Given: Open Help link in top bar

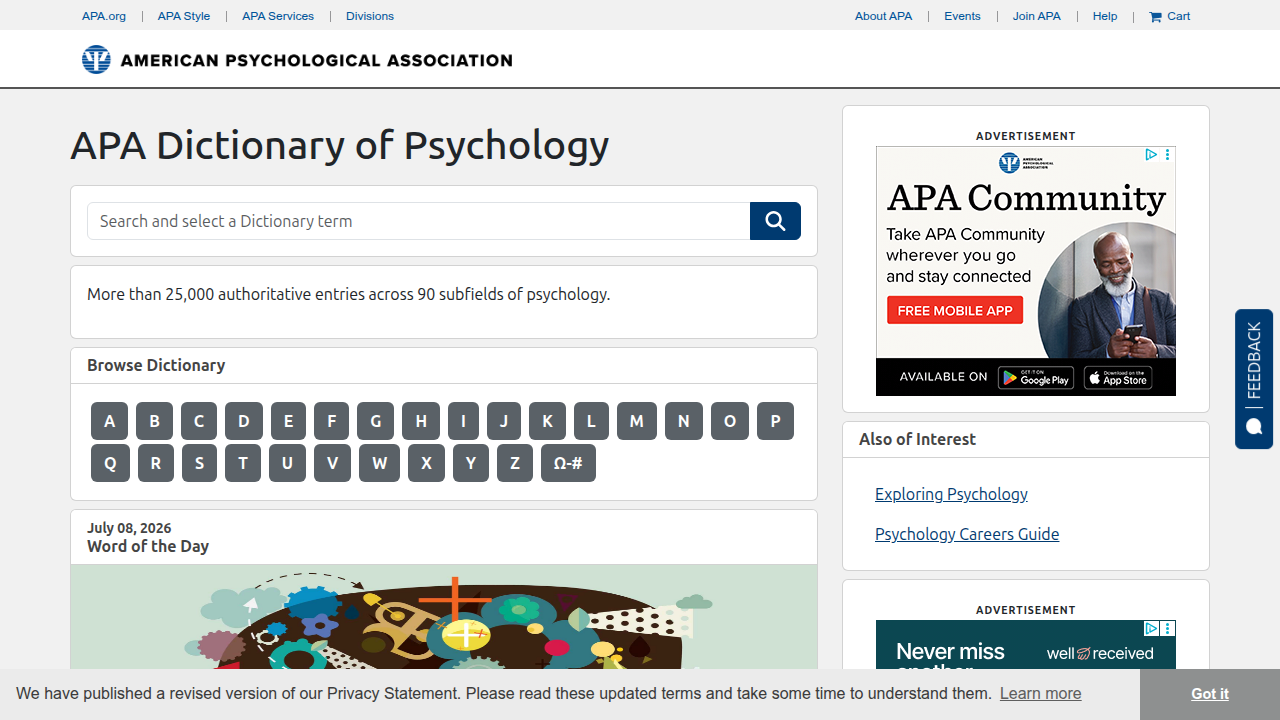Looking at the screenshot, I should 1105,16.
